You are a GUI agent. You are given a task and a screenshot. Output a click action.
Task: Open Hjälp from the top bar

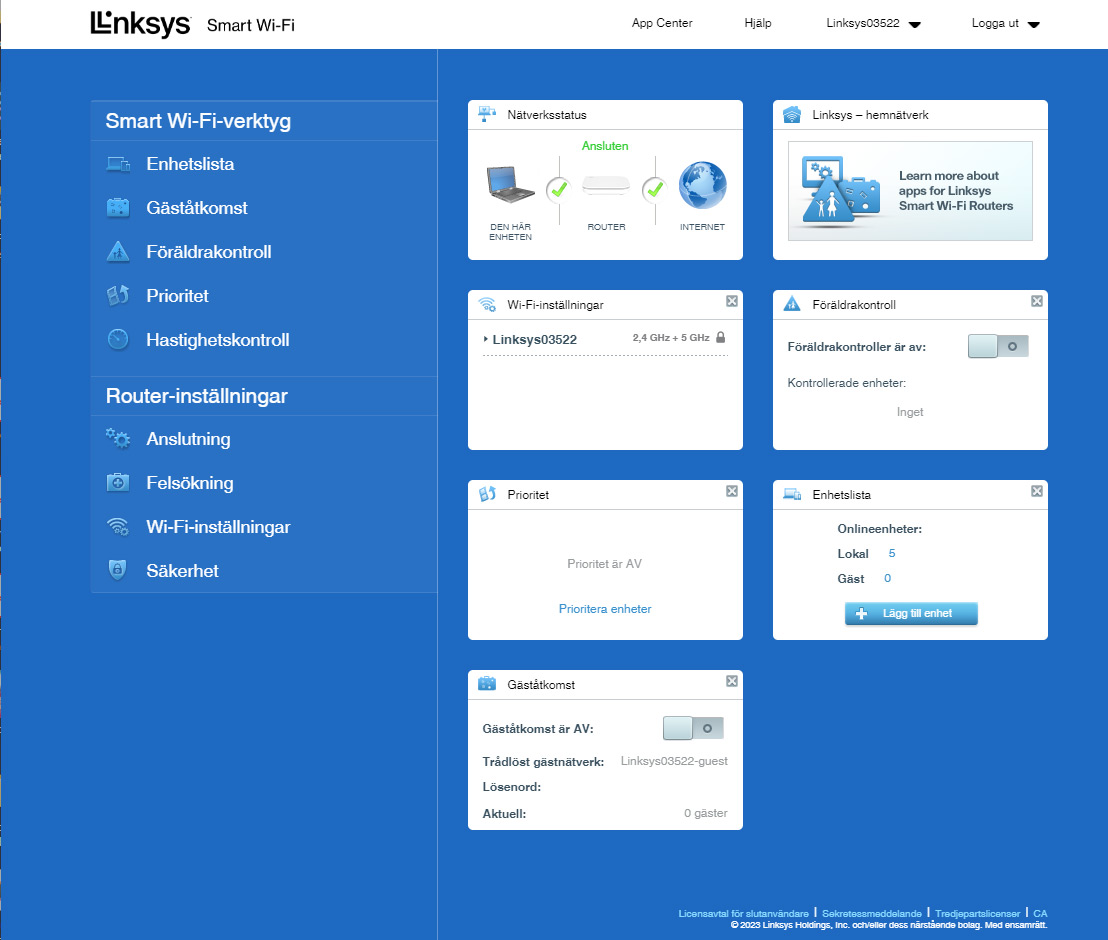tap(757, 22)
